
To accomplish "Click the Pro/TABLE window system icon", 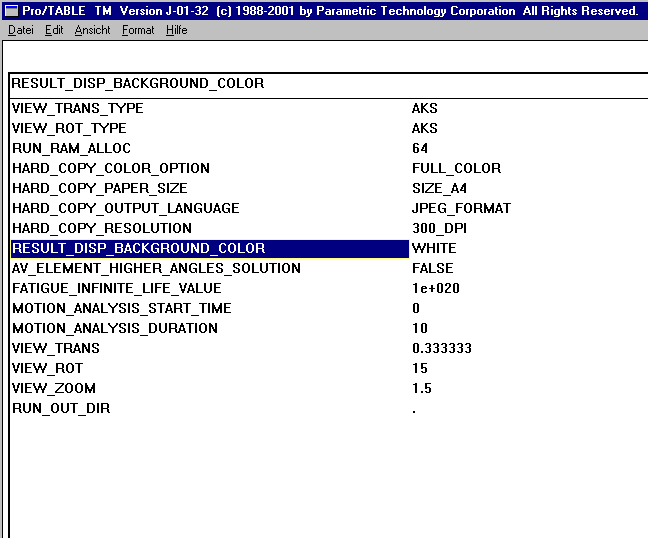I will pyautogui.click(x=11, y=11).
